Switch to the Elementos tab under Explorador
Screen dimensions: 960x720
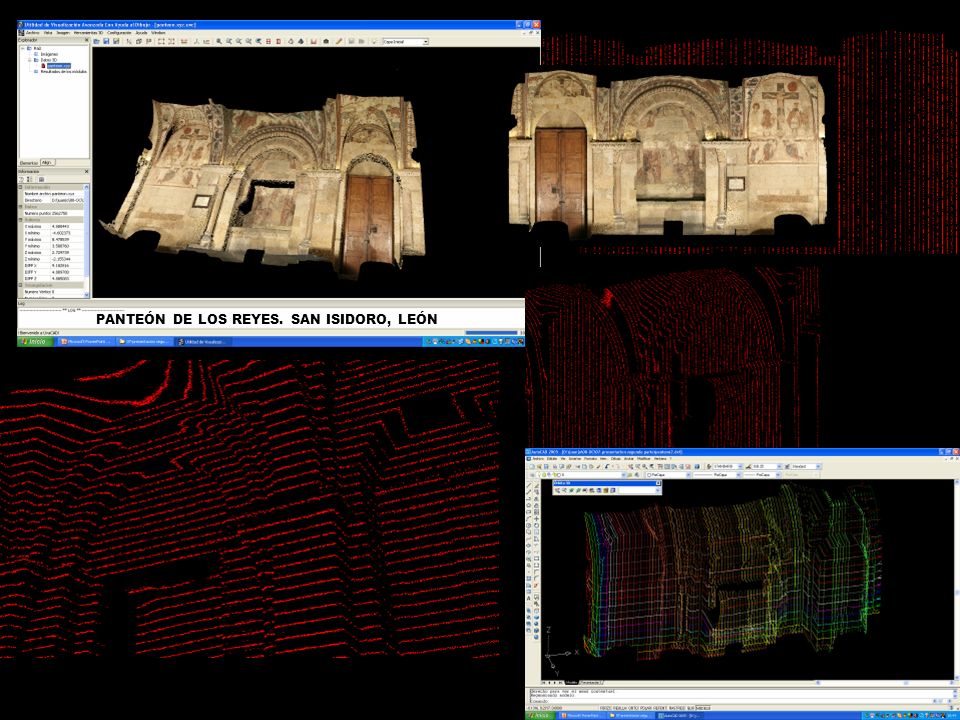(x=29, y=163)
